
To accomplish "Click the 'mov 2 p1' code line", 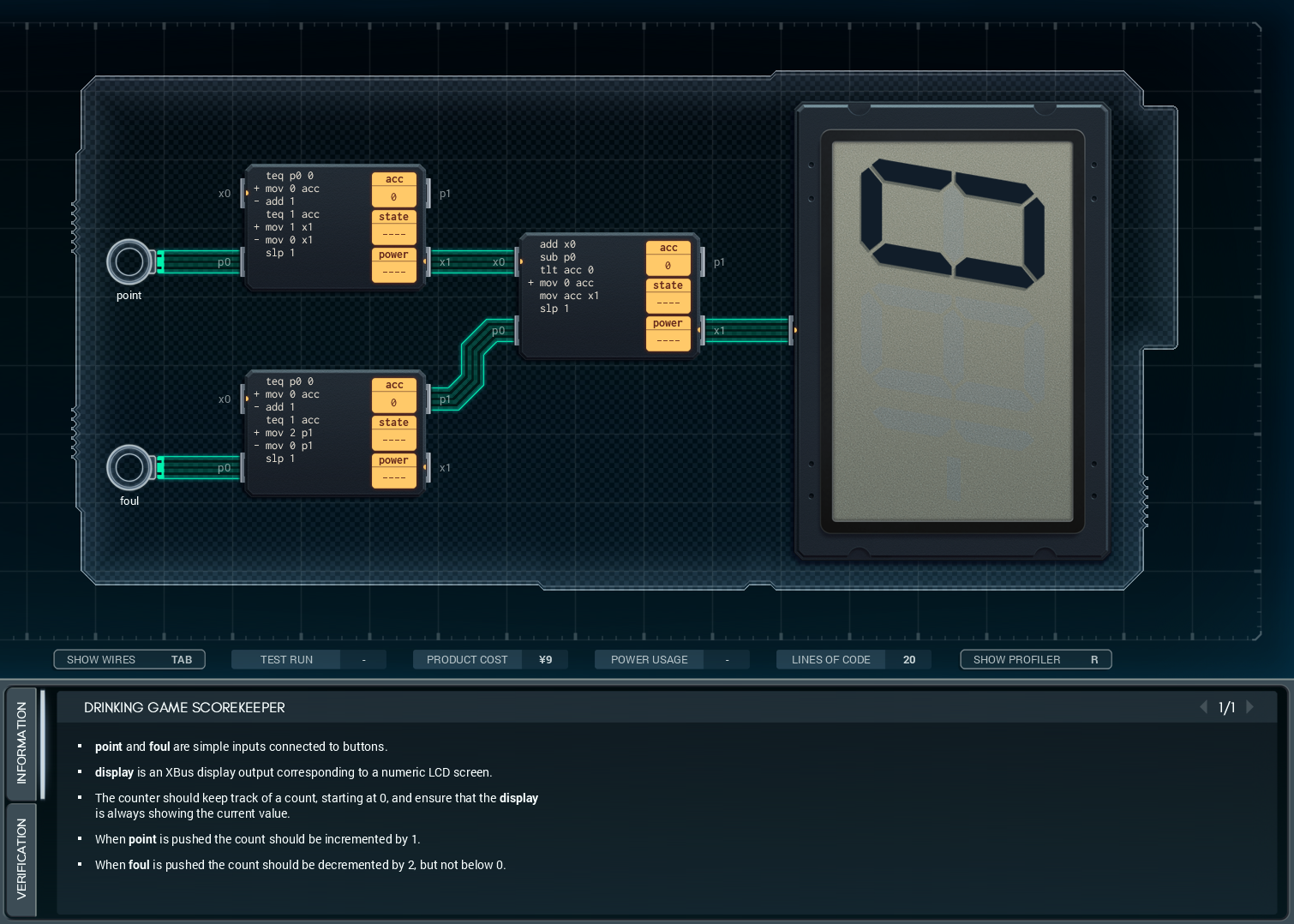I will click(289, 433).
